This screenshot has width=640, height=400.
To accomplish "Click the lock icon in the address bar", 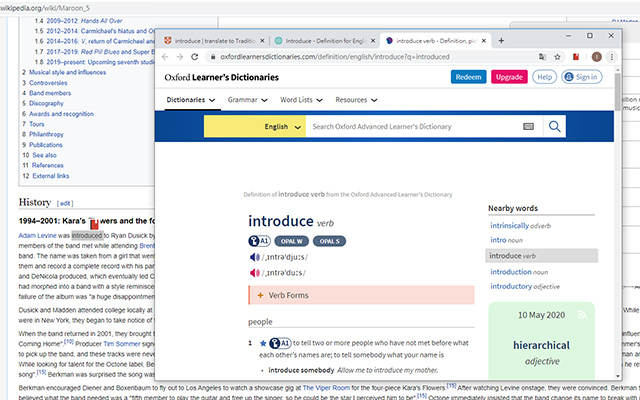I will click(x=213, y=57).
